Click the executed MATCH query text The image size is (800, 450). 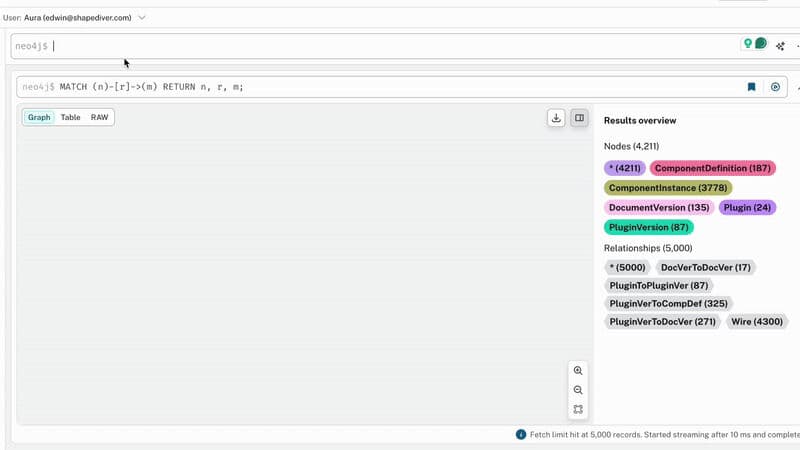[152, 87]
